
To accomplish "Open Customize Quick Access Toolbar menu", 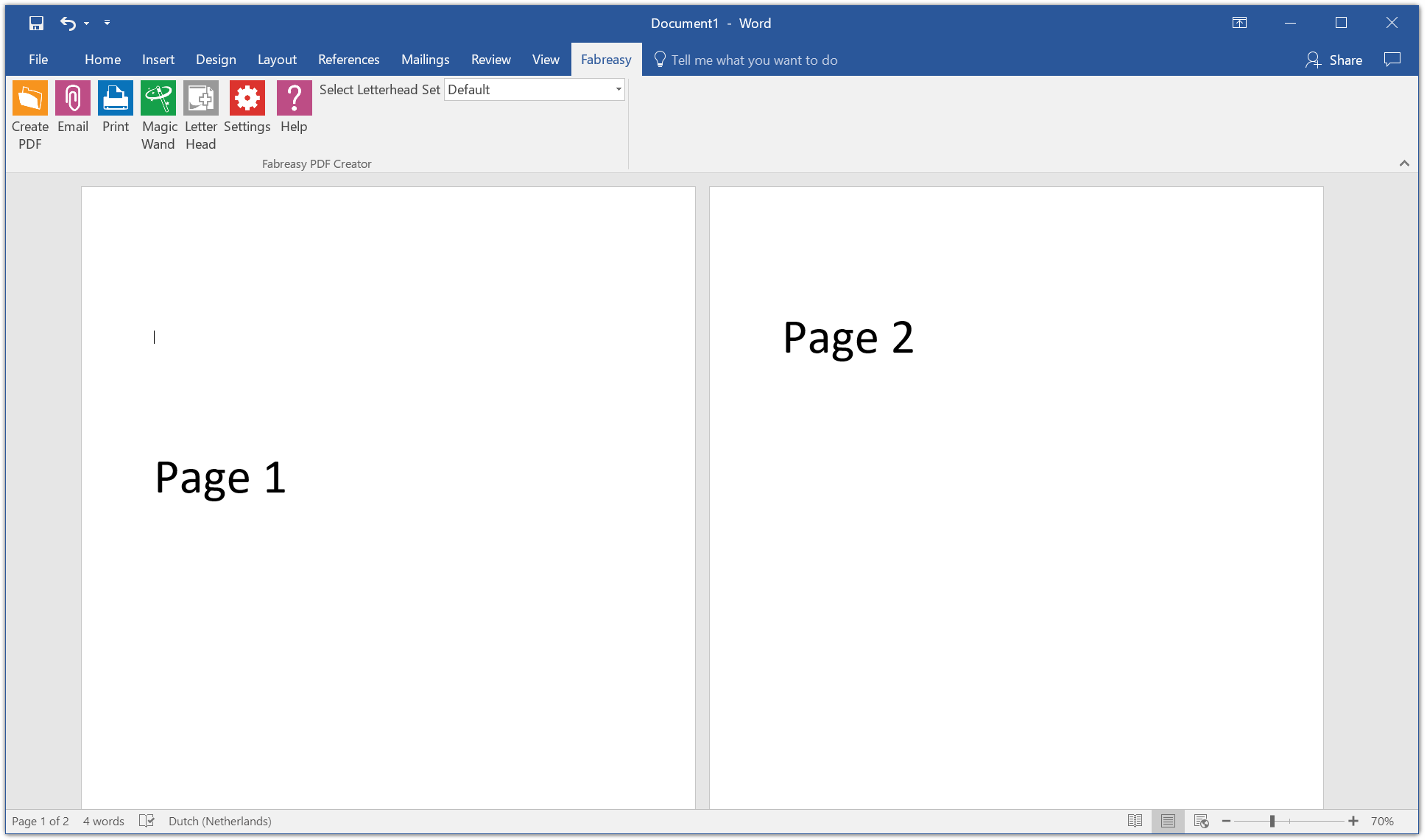I will (108, 23).
